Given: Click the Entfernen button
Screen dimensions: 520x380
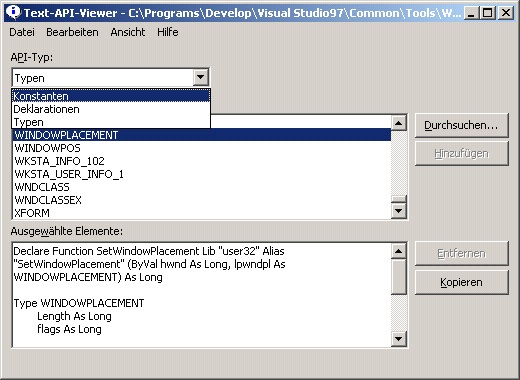Looking at the screenshot, I should (461, 253).
